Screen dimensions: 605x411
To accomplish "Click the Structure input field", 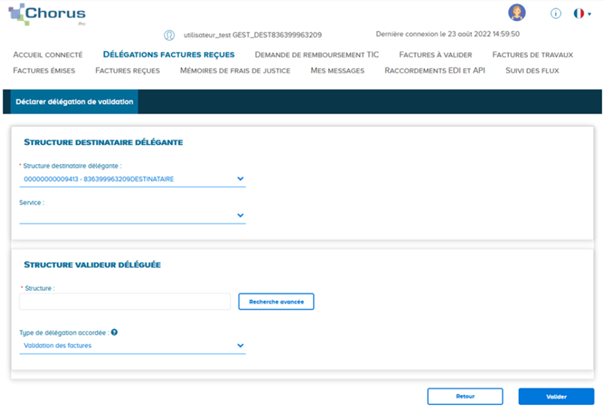I will coord(125,302).
